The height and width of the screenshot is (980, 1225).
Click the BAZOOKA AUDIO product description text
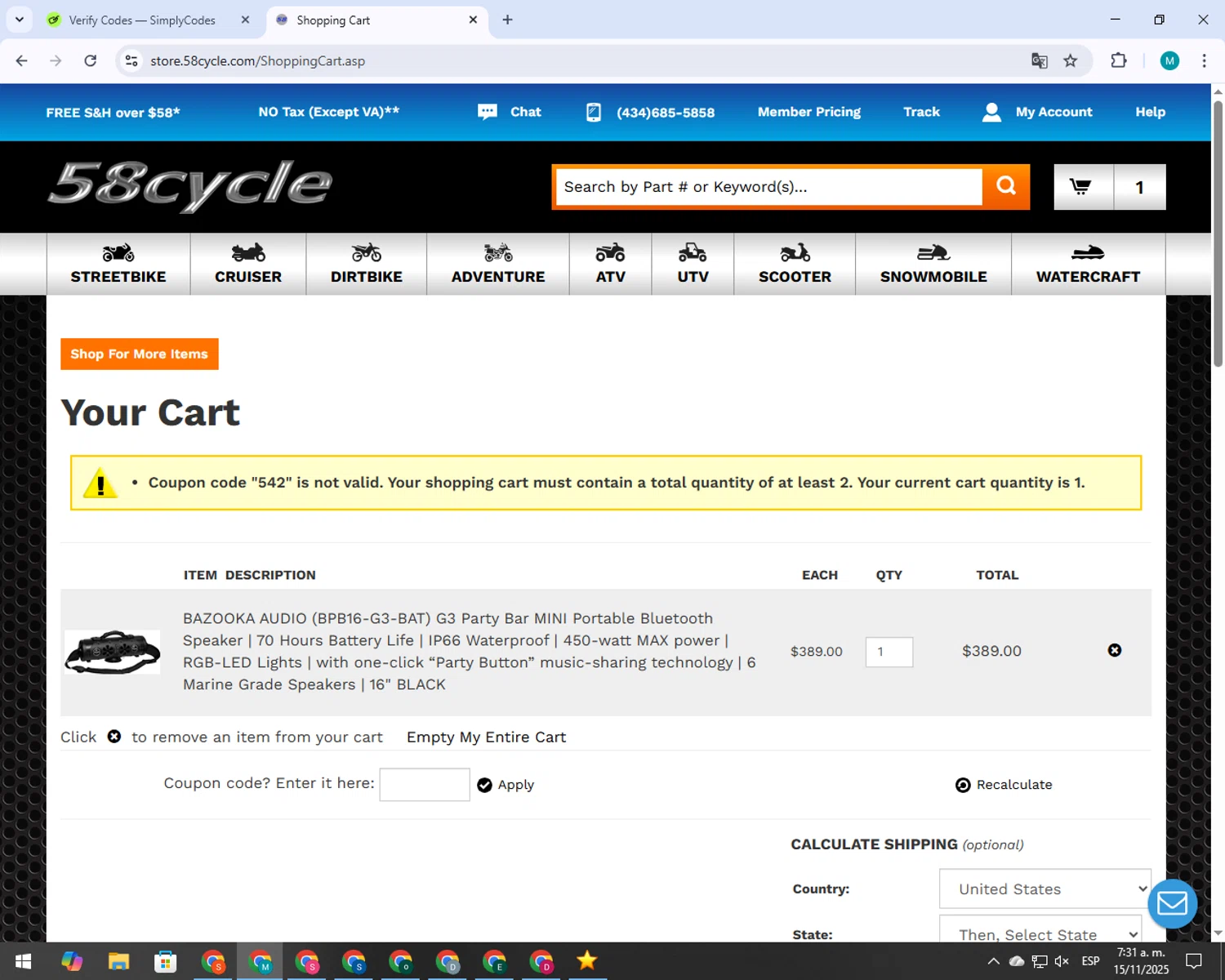470,651
